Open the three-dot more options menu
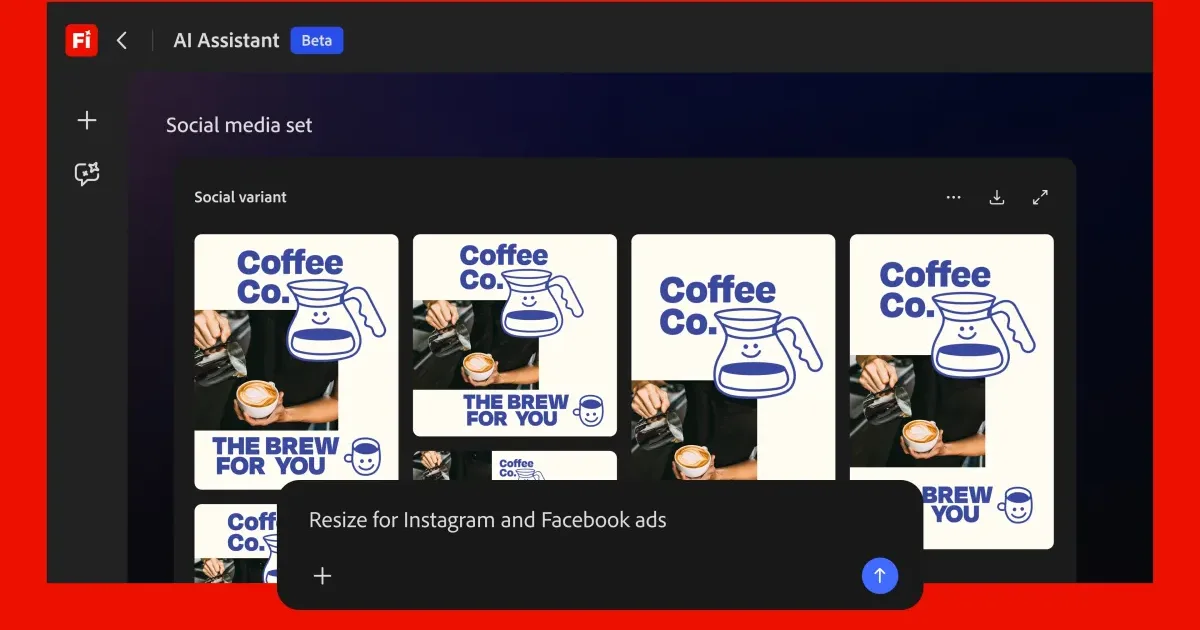1200x630 pixels. click(x=953, y=198)
